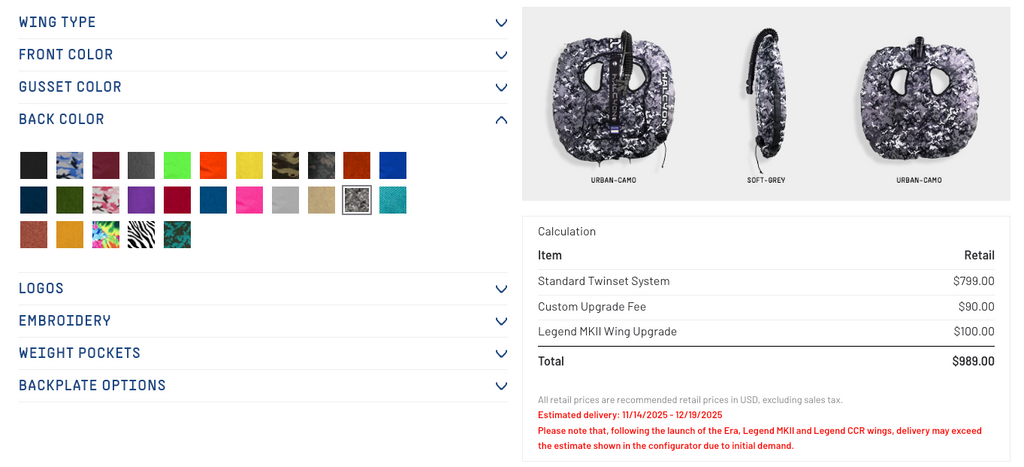The width and height of the screenshot is (1024, 467).
Task: Open the Embroidery options
Action: [262, 321]
